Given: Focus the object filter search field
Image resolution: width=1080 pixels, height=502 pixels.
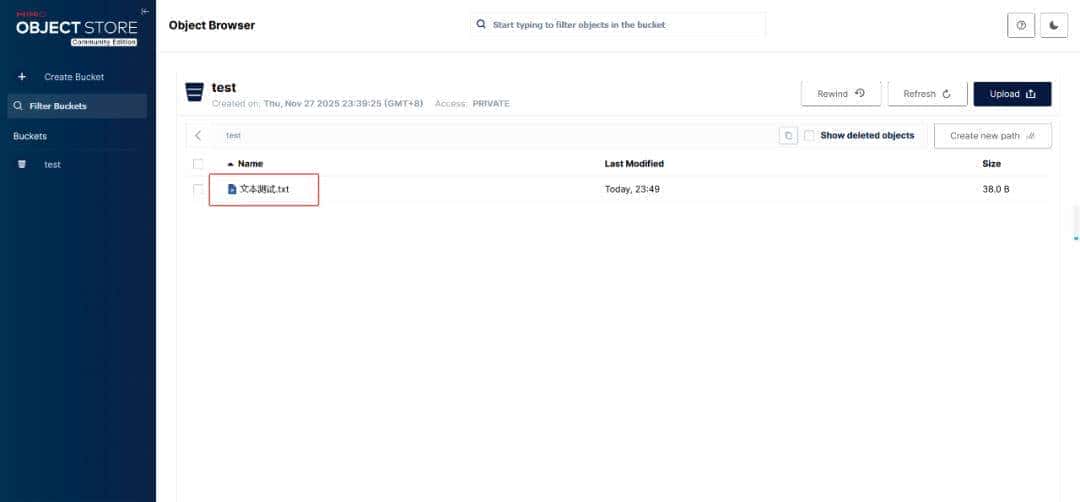Looking at the screenshot, I should pos(618,25).
